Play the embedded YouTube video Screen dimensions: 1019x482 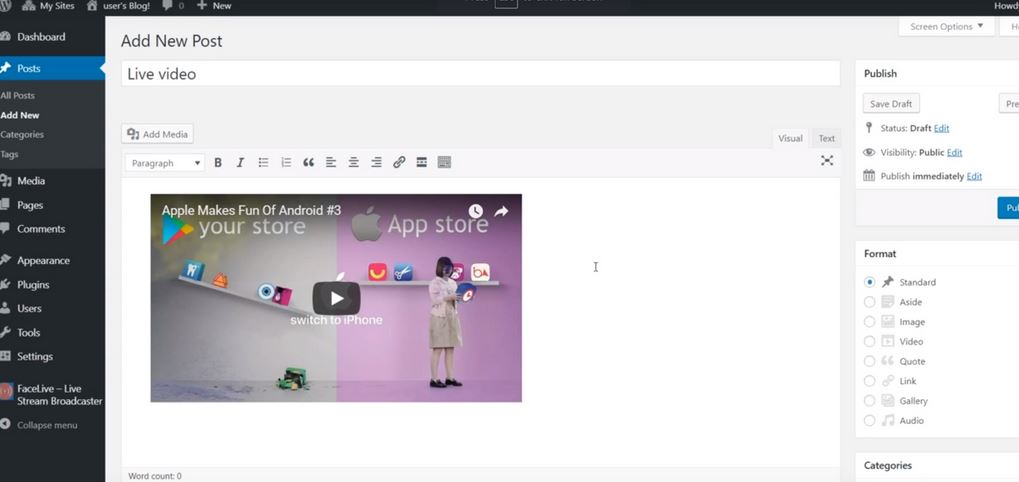click(x=336, y=298)
